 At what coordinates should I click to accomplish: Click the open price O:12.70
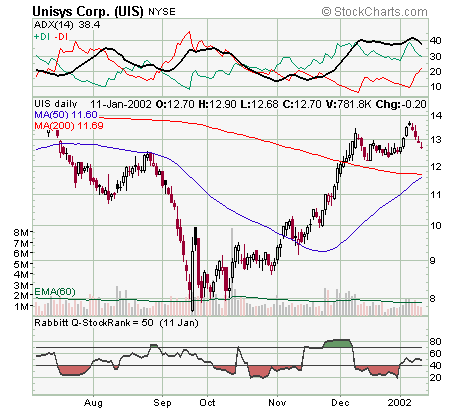click(175, 104)
